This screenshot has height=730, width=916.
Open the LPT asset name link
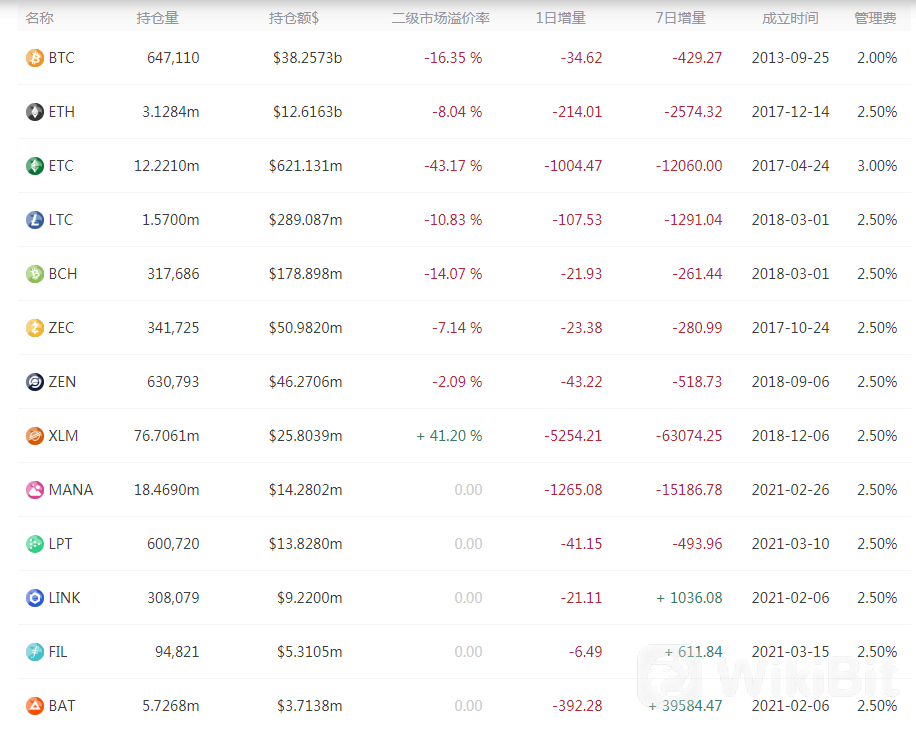tap(60, 544)
